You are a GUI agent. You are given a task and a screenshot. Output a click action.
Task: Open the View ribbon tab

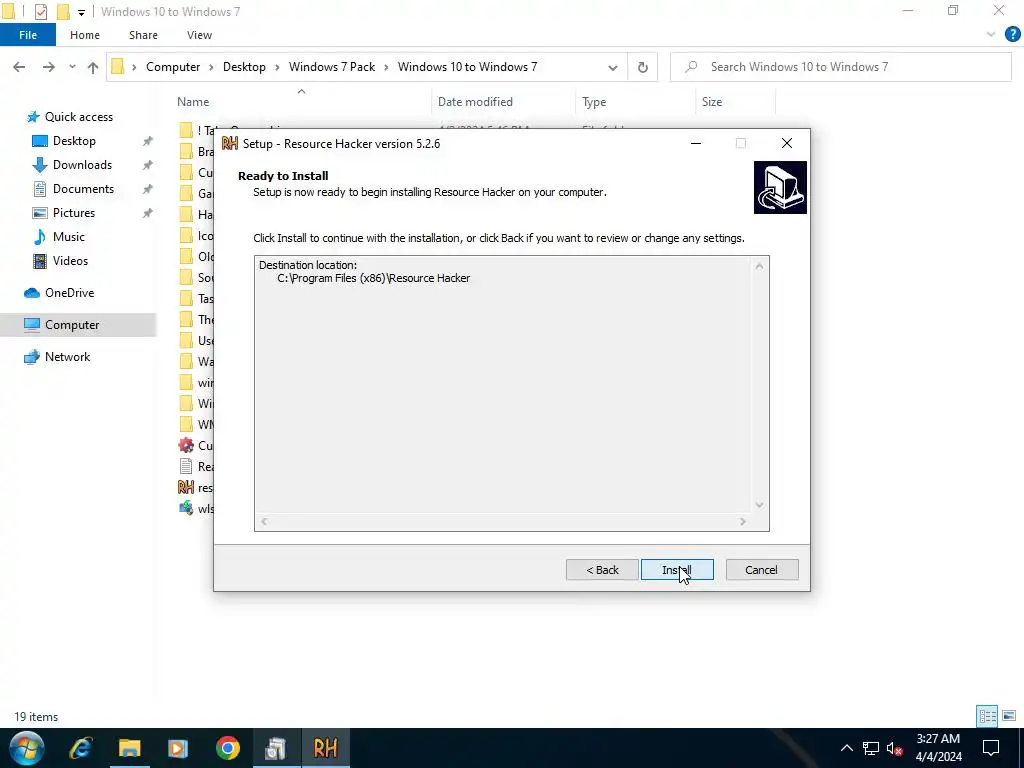[x=199, y=35]
